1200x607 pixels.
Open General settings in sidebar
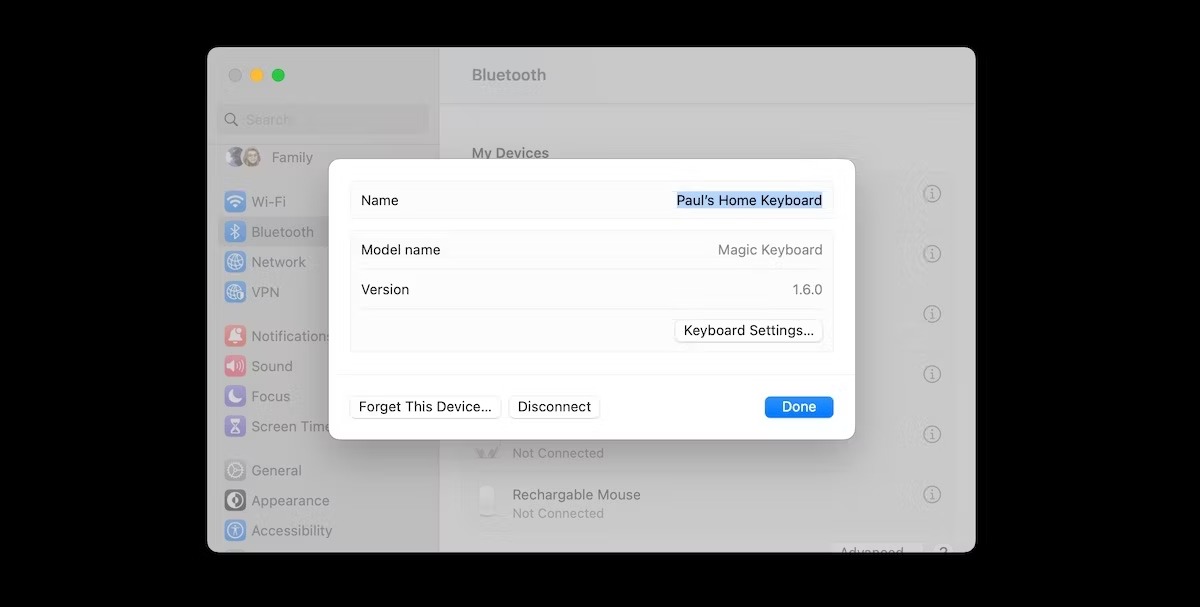pyautogui.click(x=263, y=470)
